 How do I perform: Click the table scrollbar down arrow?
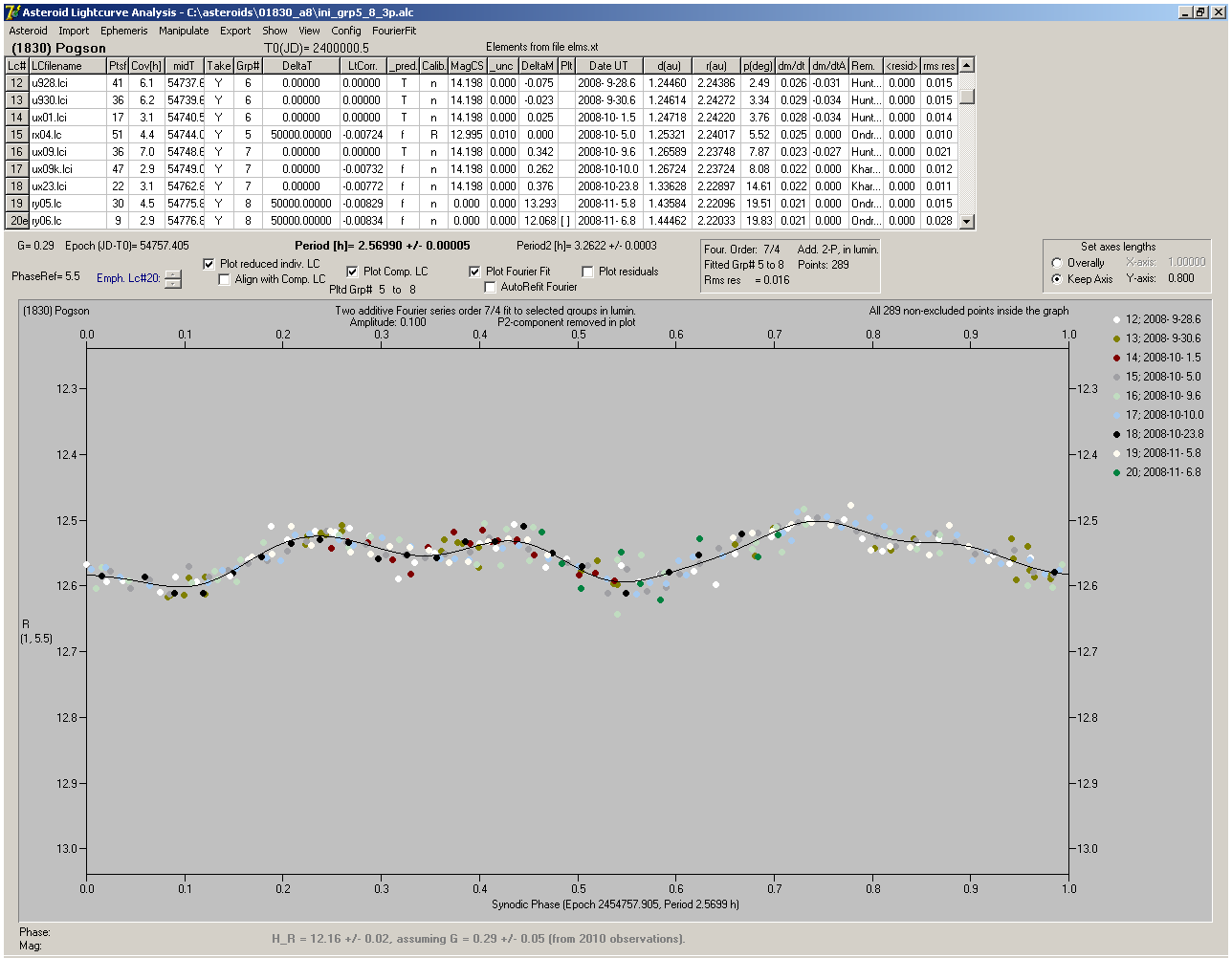(967, 221)
